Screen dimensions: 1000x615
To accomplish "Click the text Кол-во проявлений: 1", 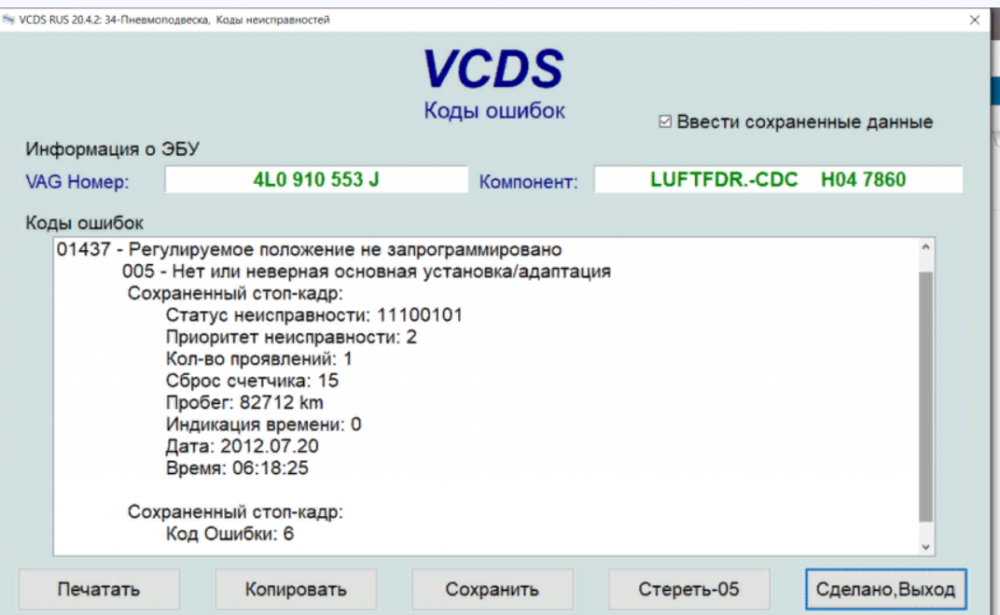I will point(259,359).
